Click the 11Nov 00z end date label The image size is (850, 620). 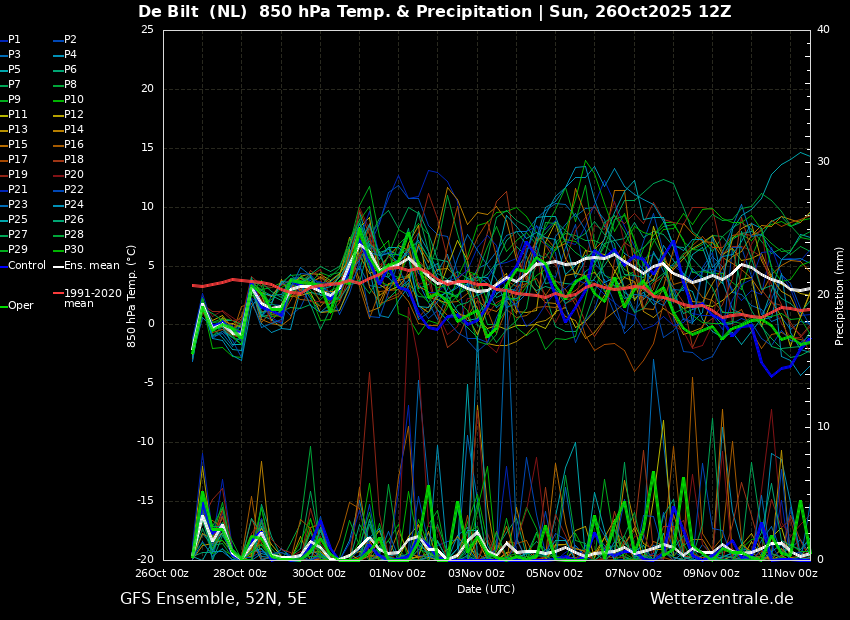tap(790, 573)
